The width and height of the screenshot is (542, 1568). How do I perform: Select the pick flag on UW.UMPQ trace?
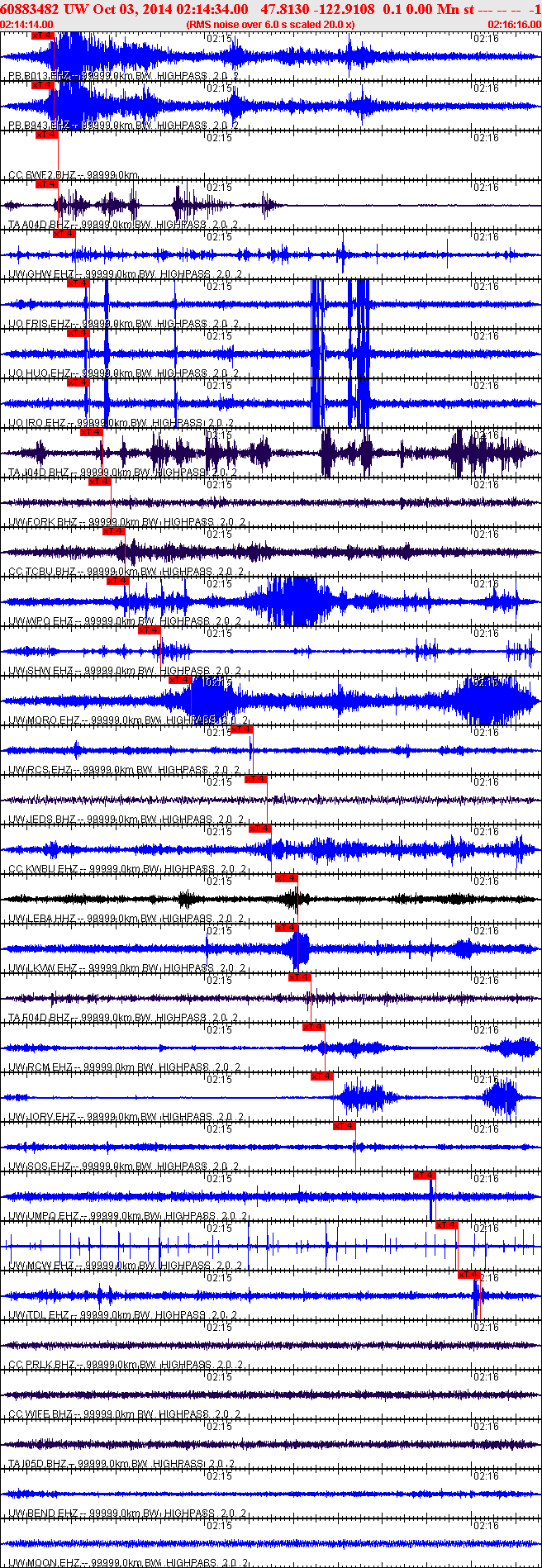424,1176
